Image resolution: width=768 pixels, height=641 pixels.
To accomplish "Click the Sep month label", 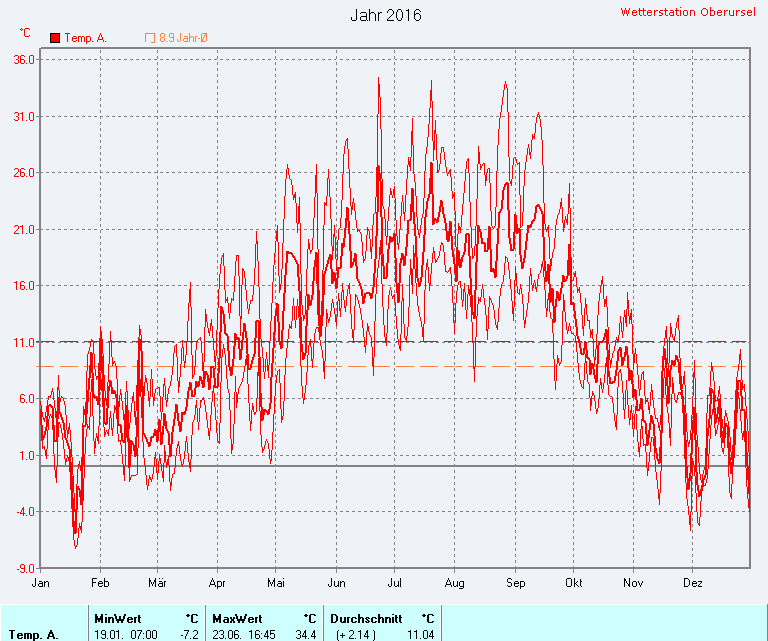I will pyautogui.click(x=515, y=583).
